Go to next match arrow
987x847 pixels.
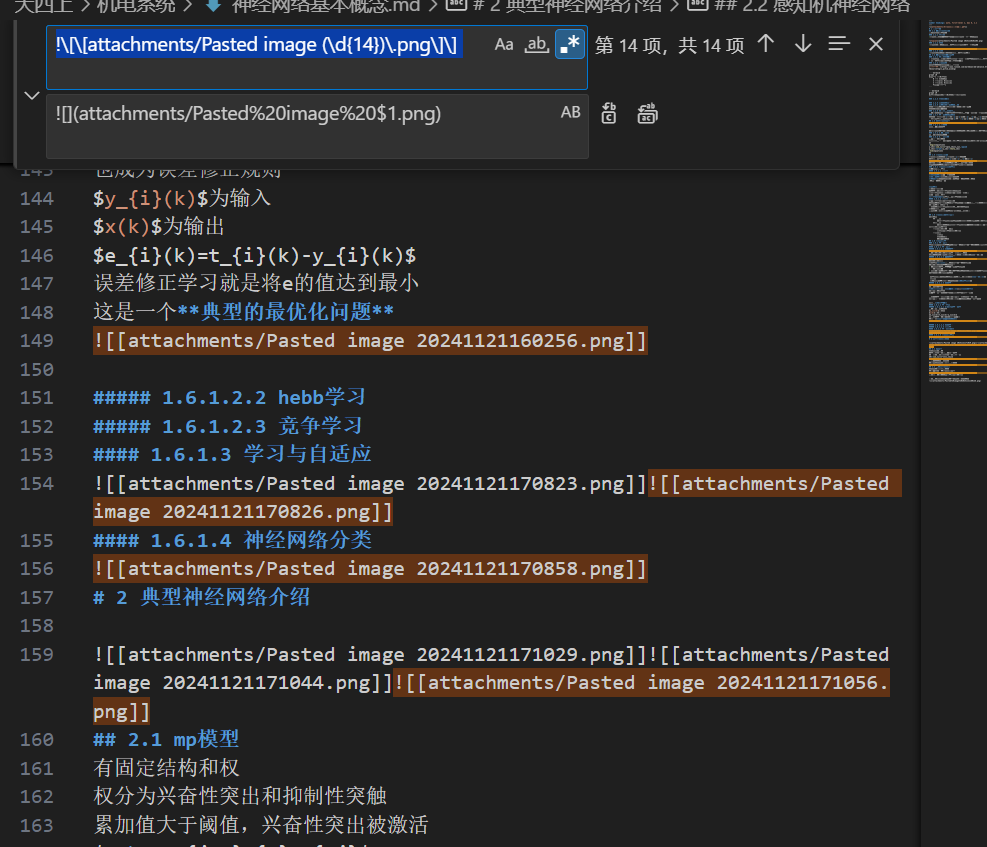pyautogui.click(x=803, y=44)
